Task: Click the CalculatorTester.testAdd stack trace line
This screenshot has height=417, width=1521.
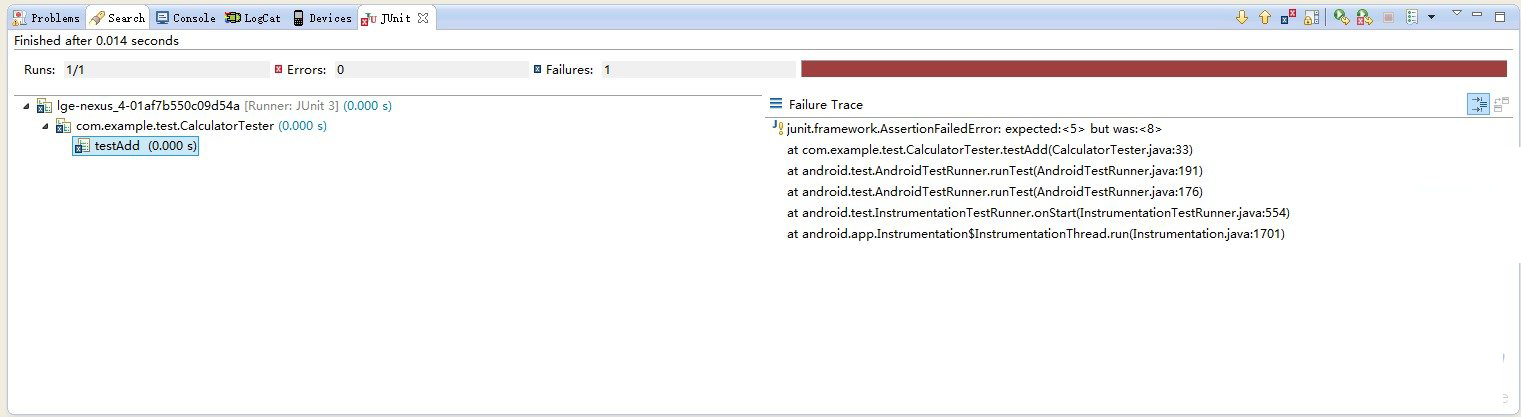Action: [x=984, y=150]
